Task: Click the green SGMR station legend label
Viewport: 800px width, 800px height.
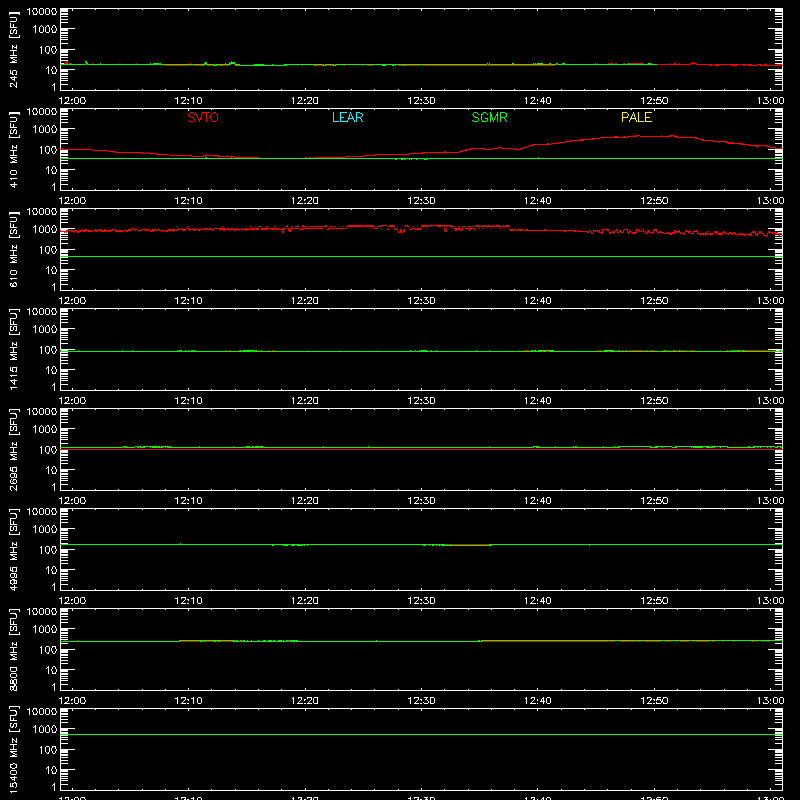Action: (x=489, y=117)
